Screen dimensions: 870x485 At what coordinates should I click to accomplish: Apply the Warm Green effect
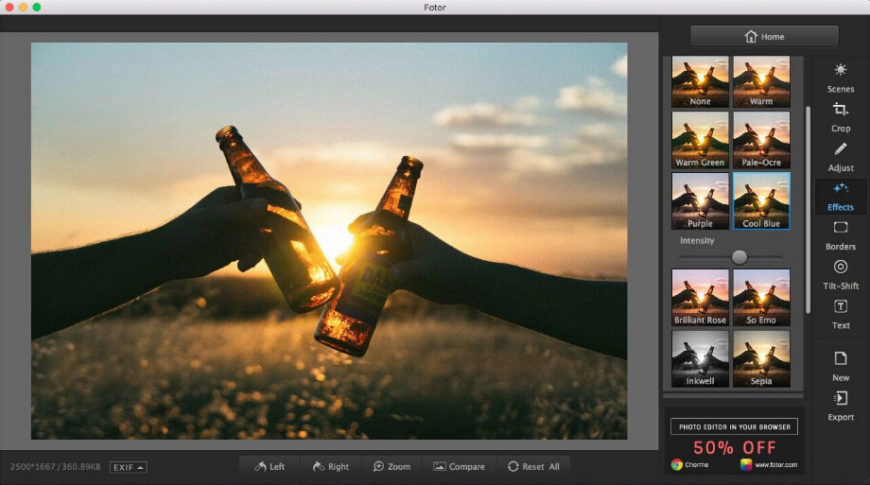(700, 140)
